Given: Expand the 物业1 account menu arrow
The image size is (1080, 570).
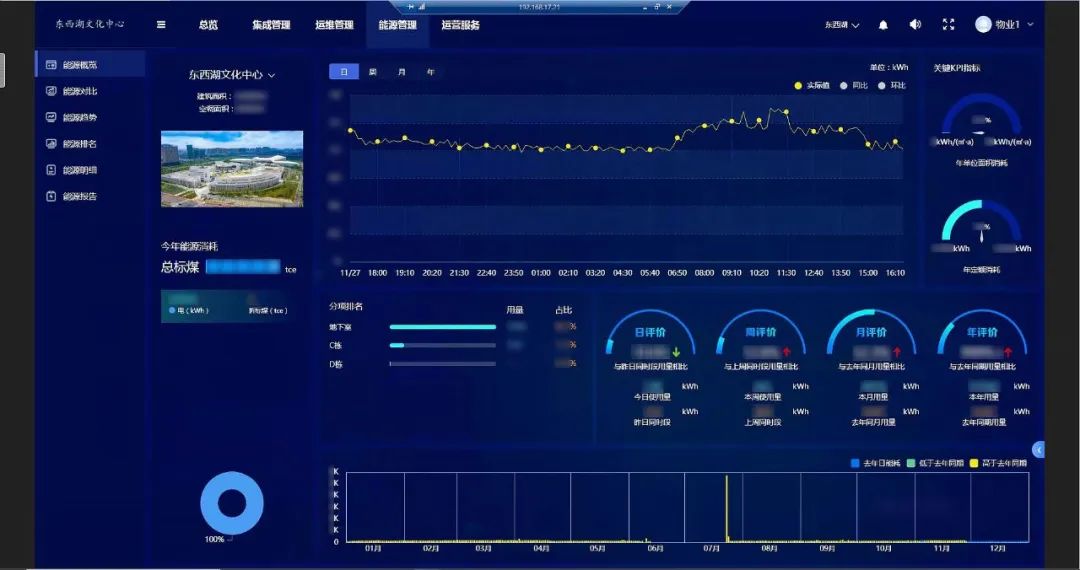Looking at the screenshot, I should 1030,25.
